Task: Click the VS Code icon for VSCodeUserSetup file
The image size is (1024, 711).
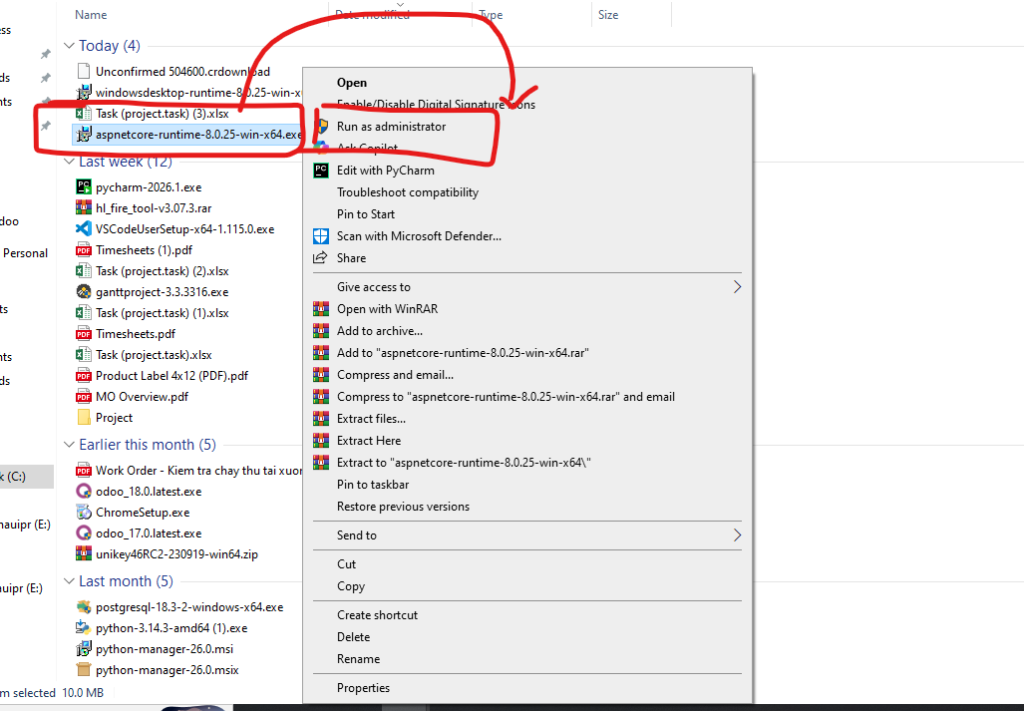Action: 84,229
